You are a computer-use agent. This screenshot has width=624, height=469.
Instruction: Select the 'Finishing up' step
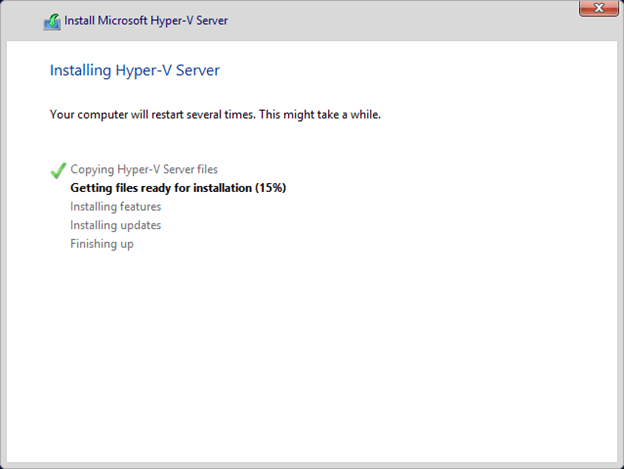(x=101, y=244)
